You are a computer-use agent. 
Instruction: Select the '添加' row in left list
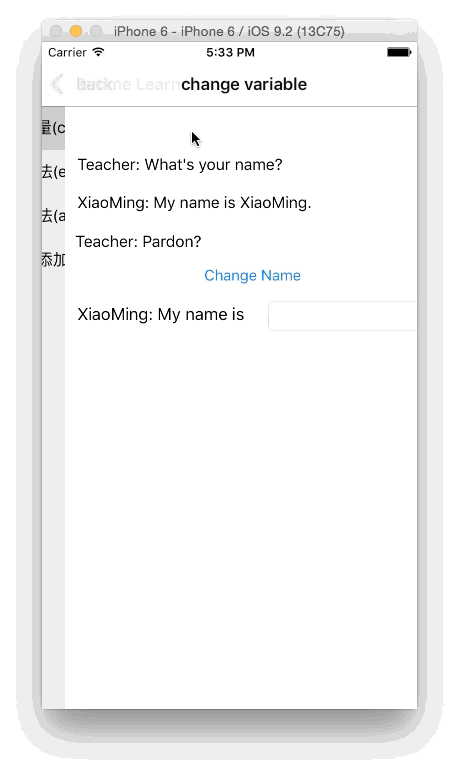53,260
